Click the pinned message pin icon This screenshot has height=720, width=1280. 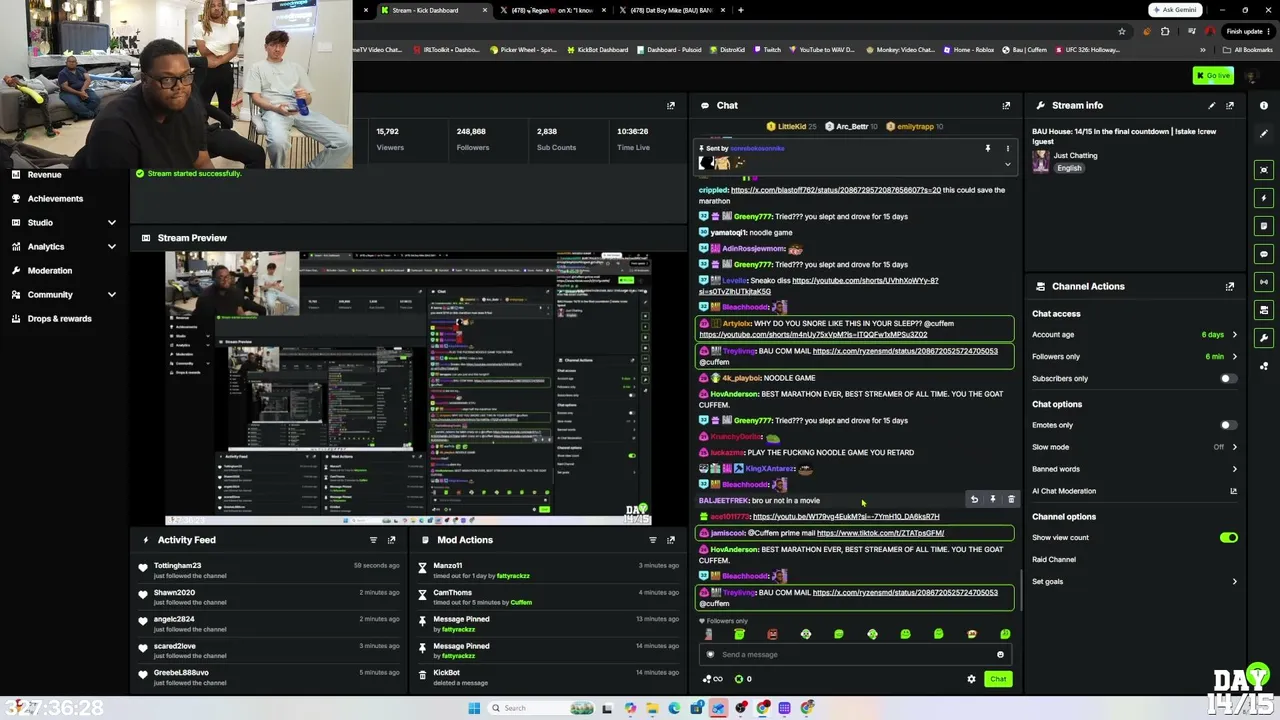[x=988, y=148]
